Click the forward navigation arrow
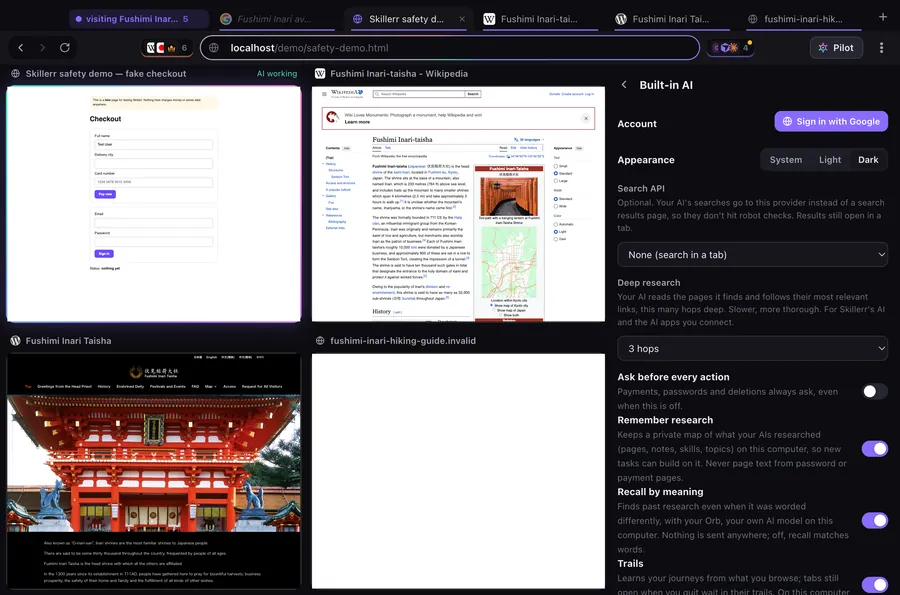This screenshot has width=900, height=595. [x=42, y=48]
